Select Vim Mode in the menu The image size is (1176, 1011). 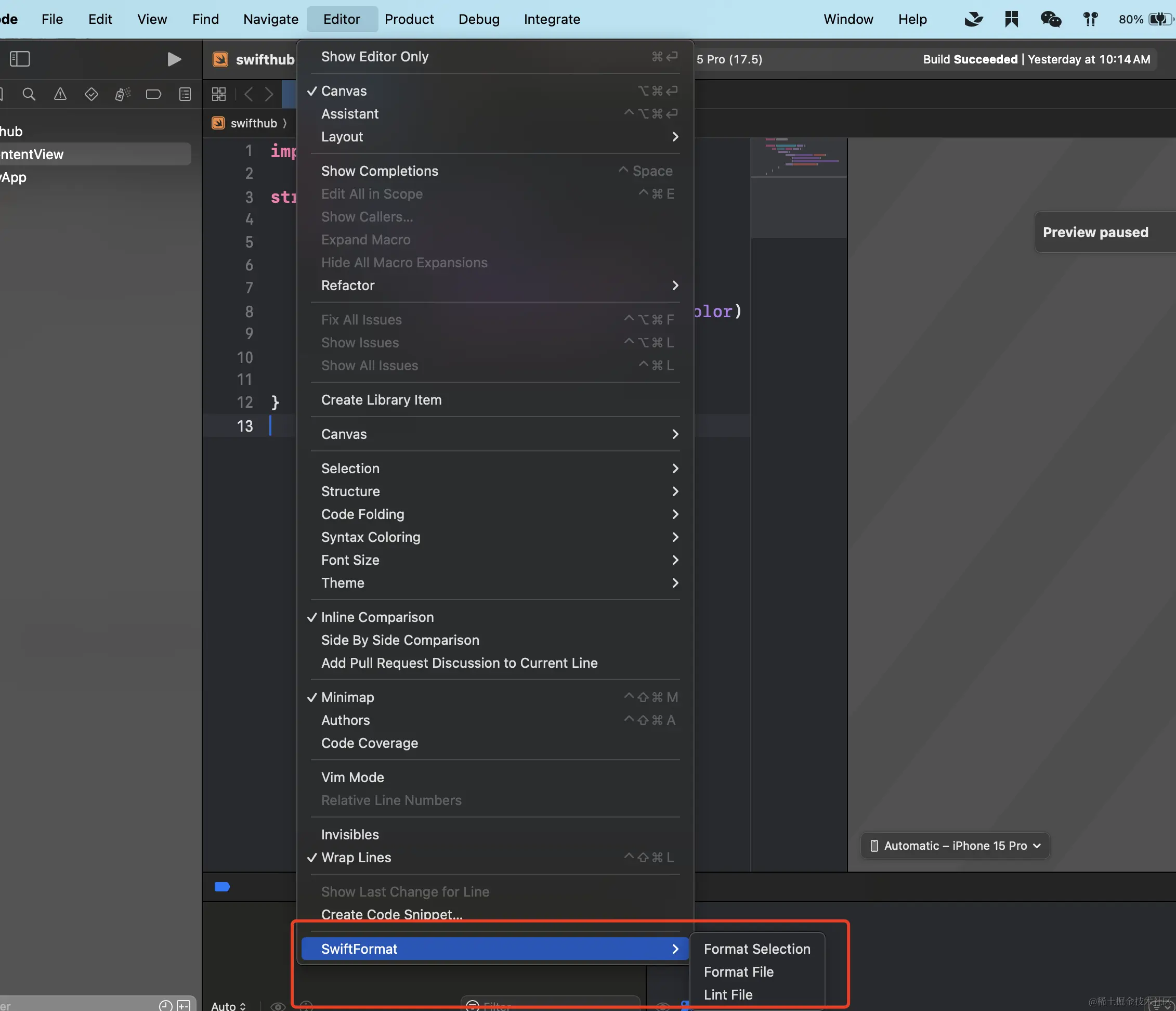352,777
